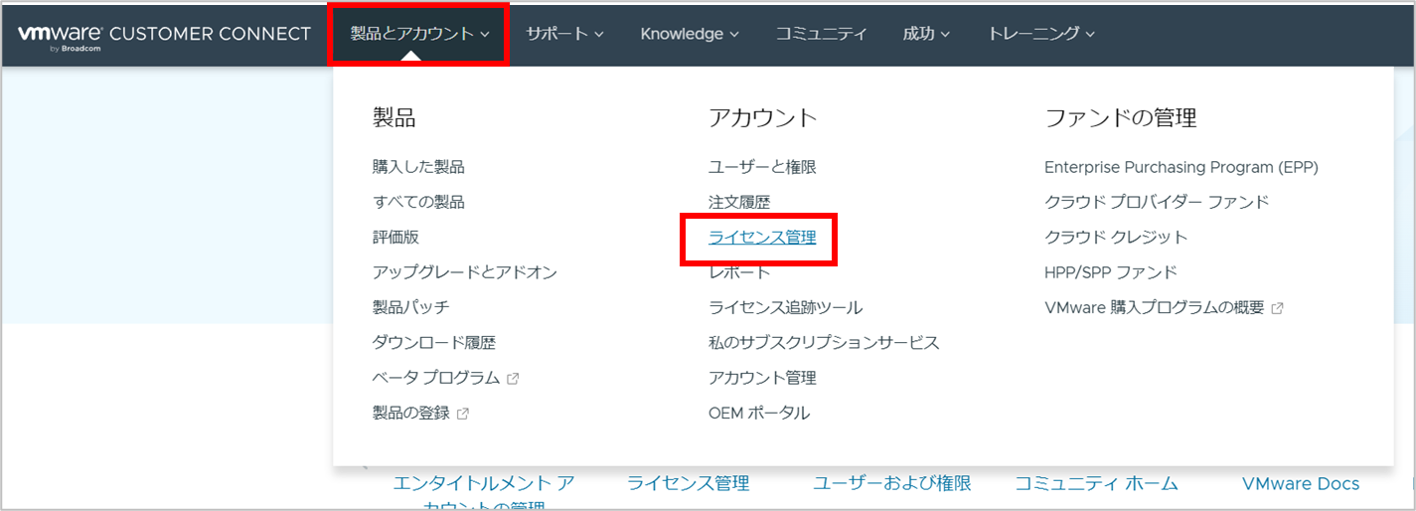Expand the トレーニング dropdown menu
Image resolution: width=1416 pixels, height=511 pixels.
pyautogui.click(x=1041, y=34)
